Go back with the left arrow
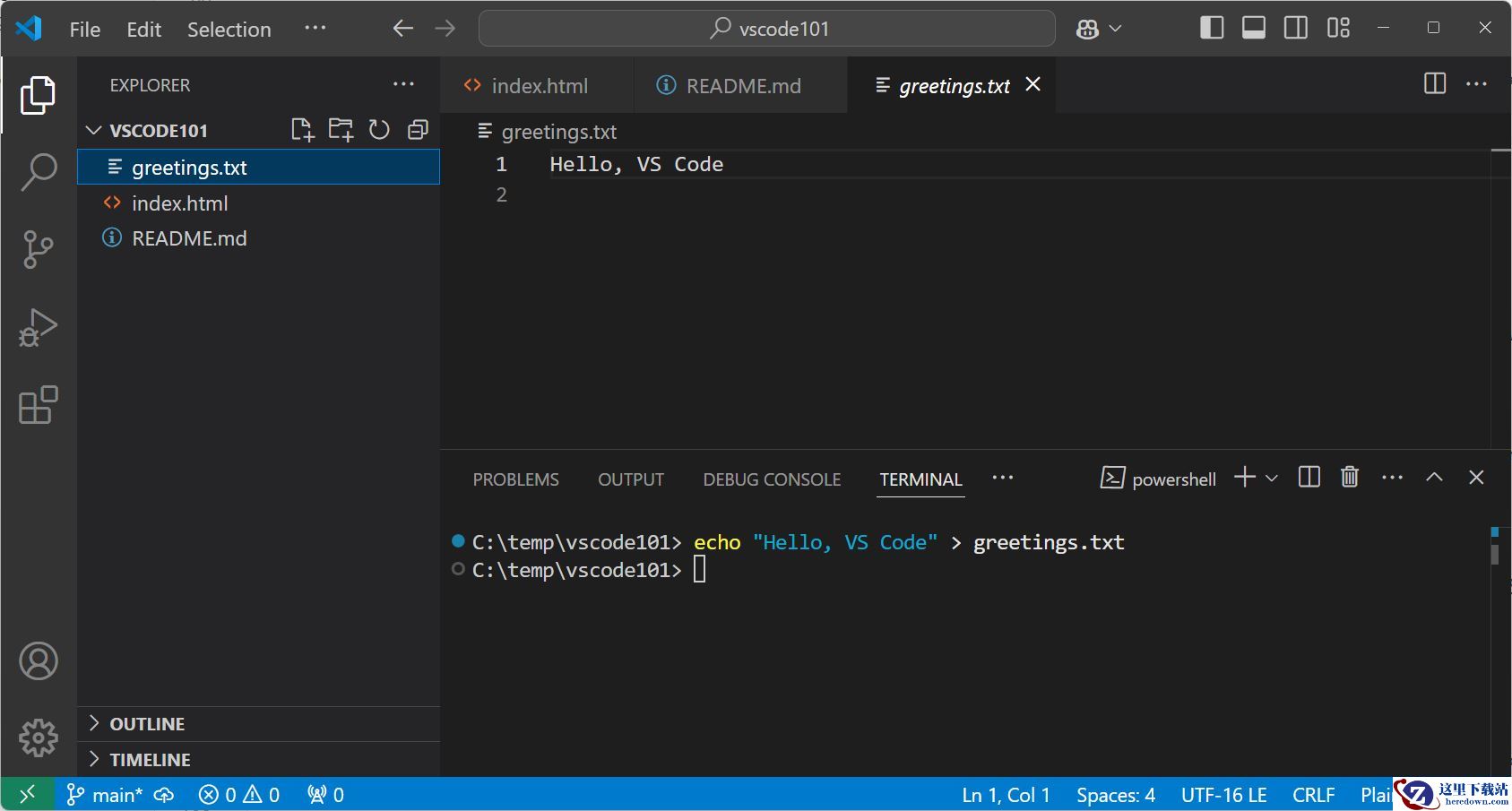Screen dimensions: 1512x811 402,29
